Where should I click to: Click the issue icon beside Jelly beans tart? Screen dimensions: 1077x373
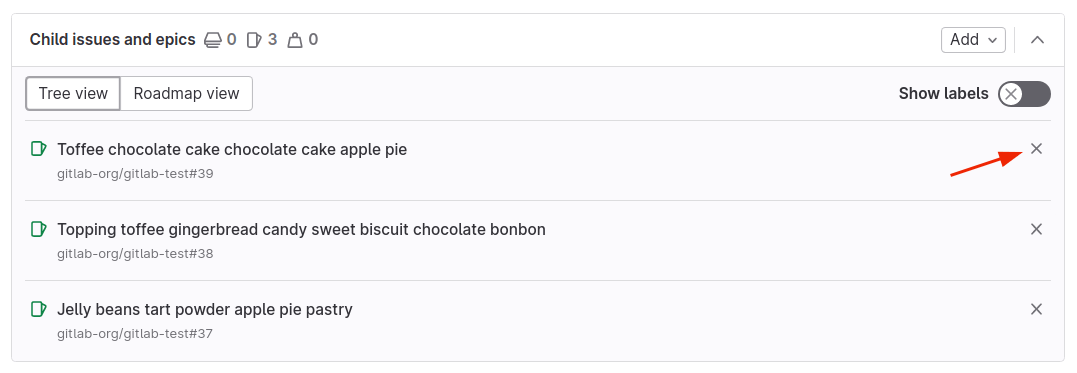(38, 309)
